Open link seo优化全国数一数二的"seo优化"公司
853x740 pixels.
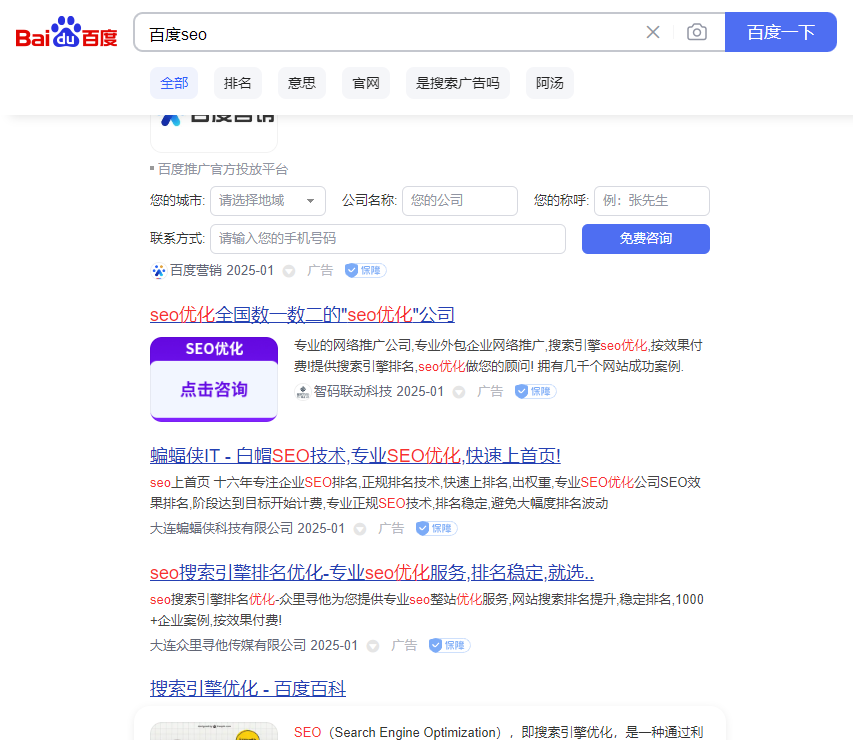(x=302, y=314)
